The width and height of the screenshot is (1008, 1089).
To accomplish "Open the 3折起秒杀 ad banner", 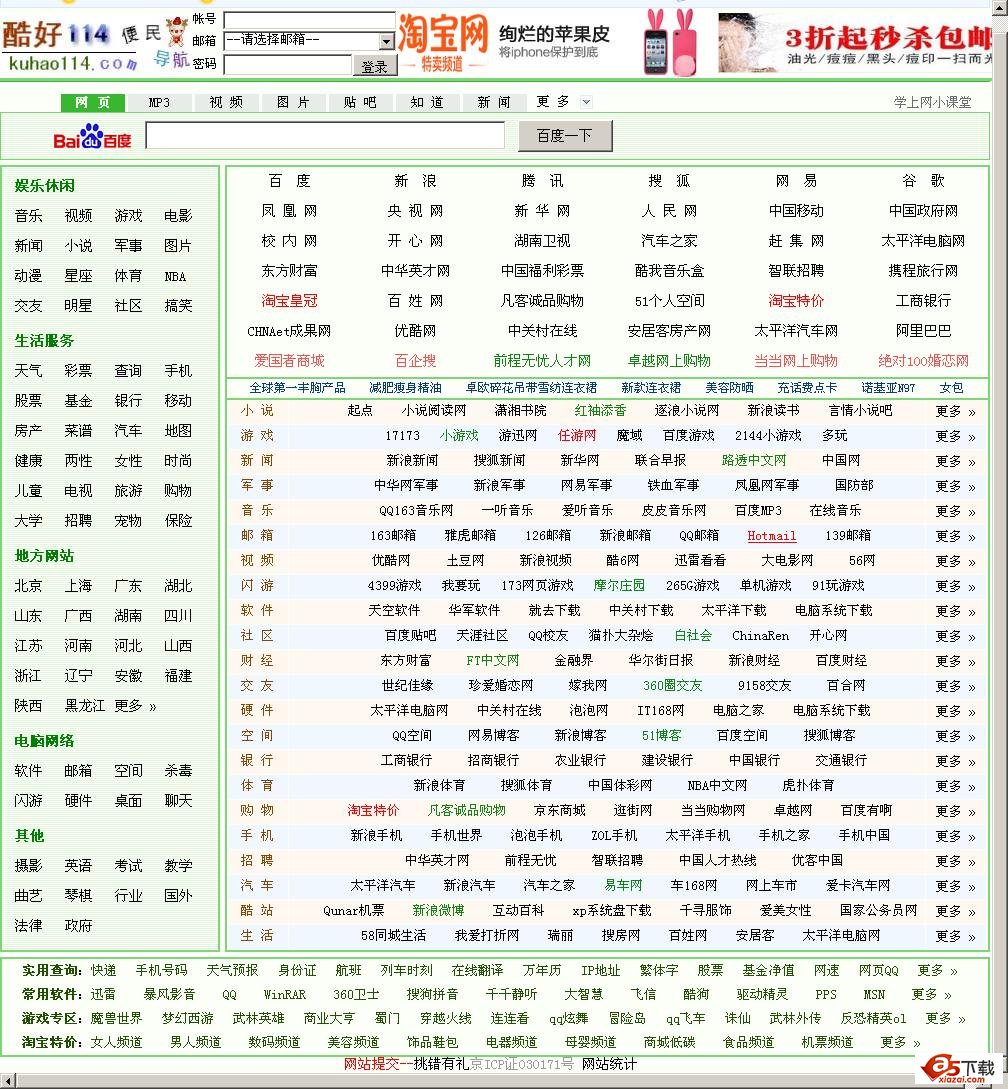I will pos(854,42).
